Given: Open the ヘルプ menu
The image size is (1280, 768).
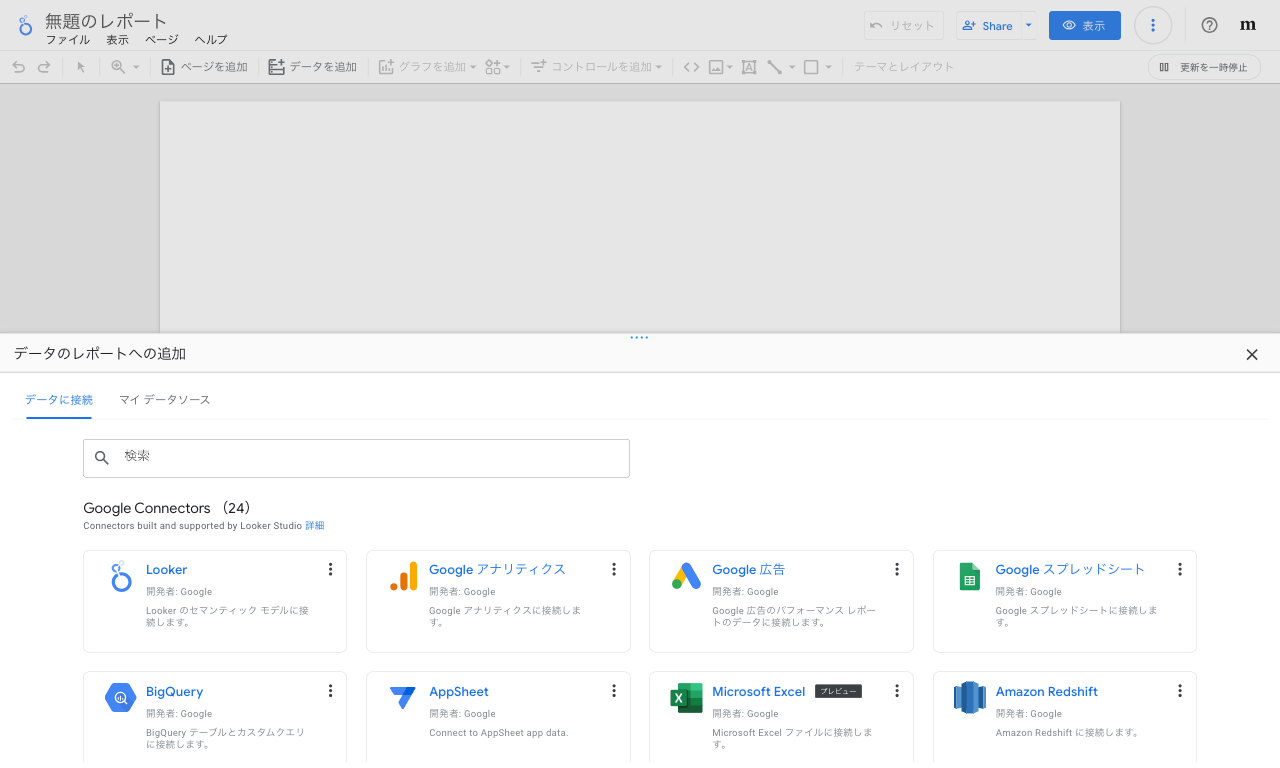Looking at the screenshot, I should pos(211,40).
